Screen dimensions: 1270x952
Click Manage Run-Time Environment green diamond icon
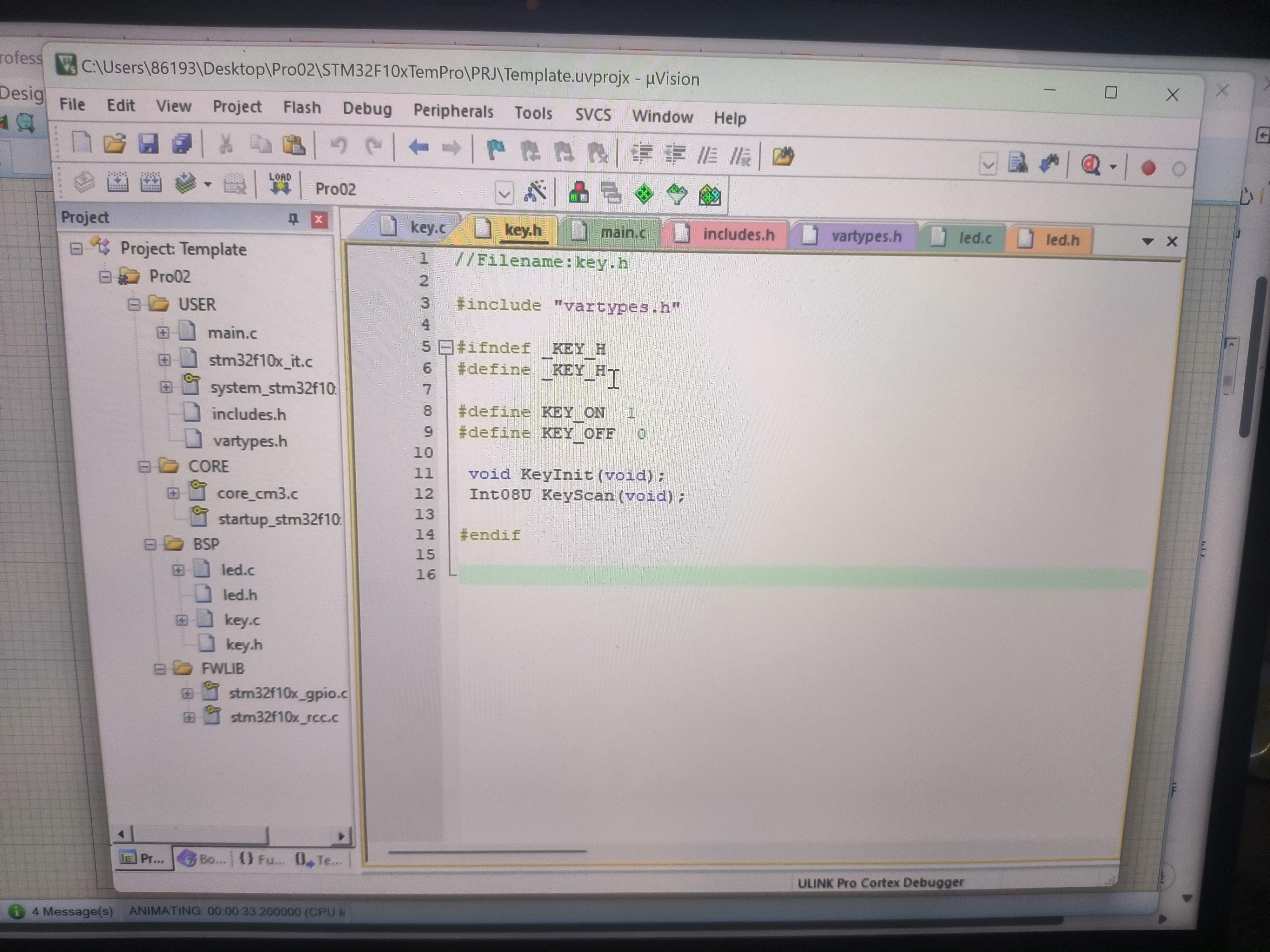pos(644,194)
